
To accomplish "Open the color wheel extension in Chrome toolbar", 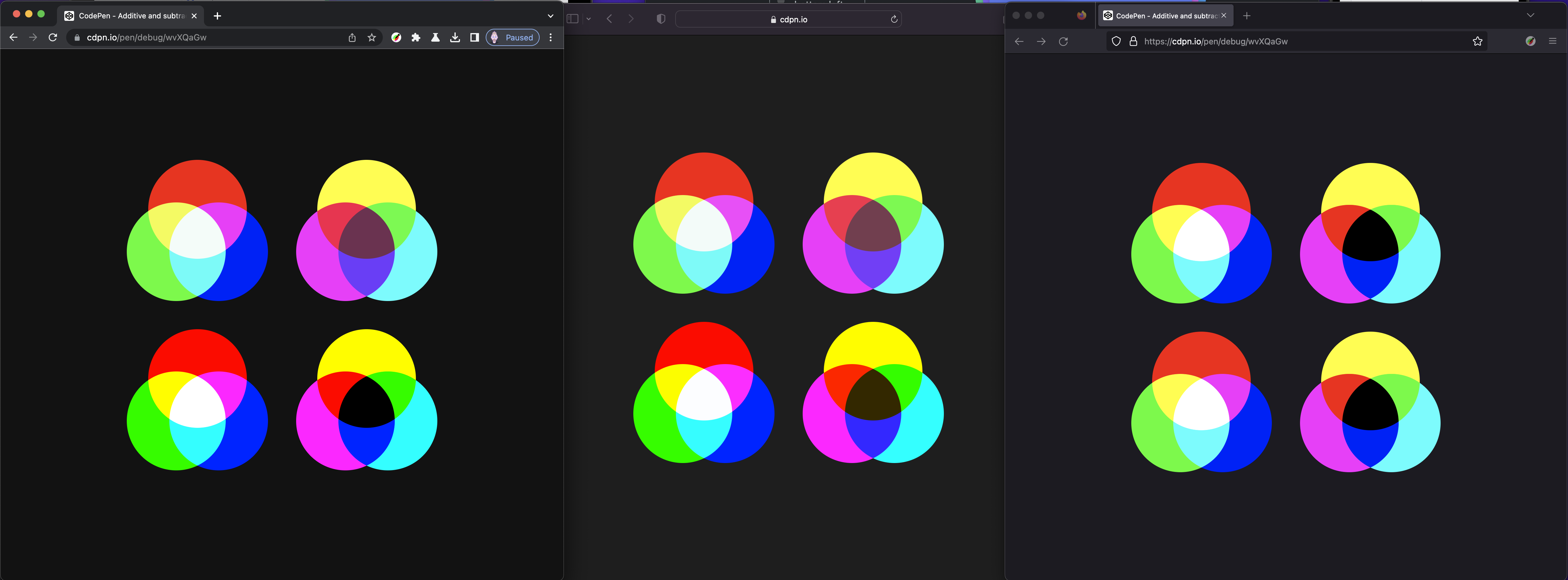I will pyautogui.click(x=396, y=37).
